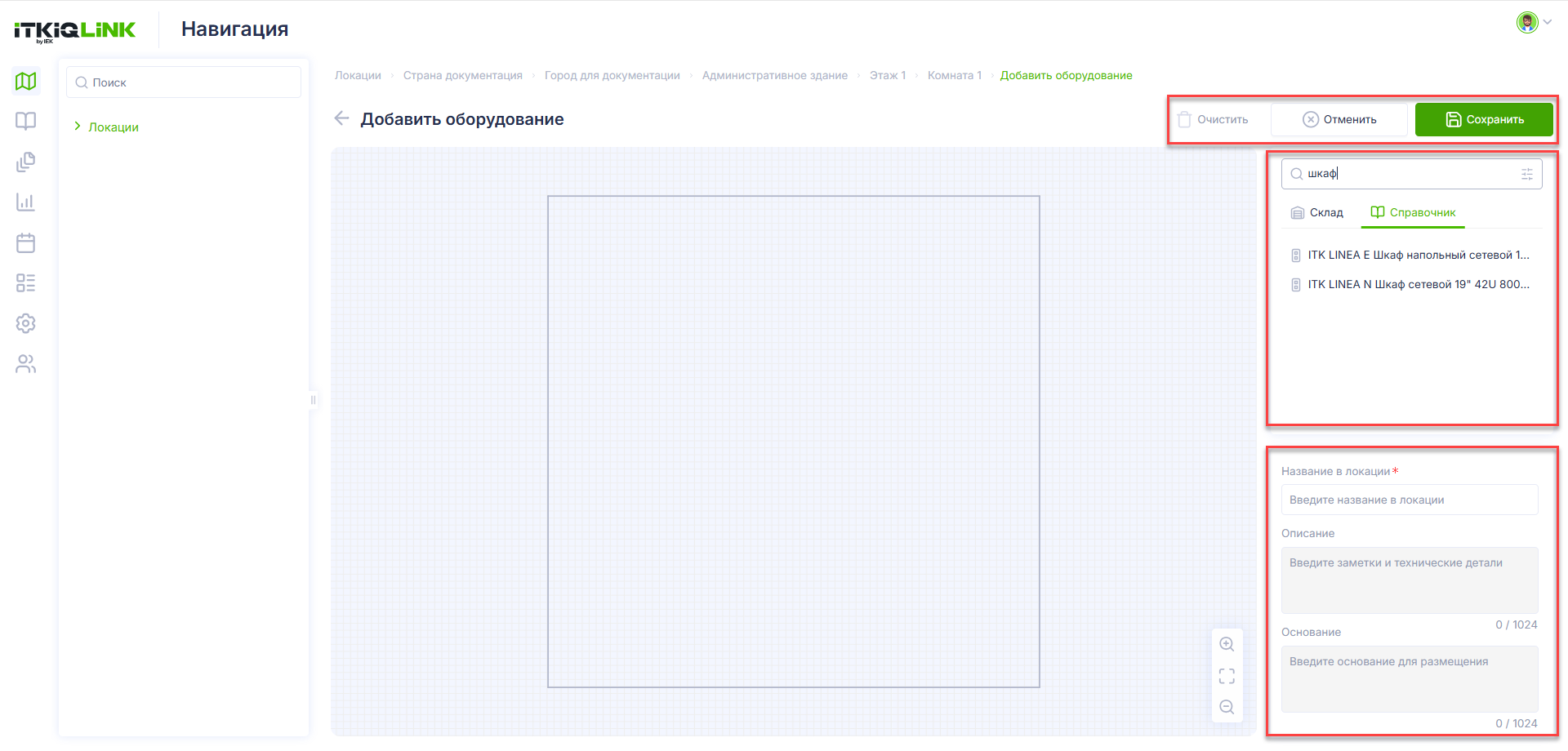Open the users sidebar icon
This screenshot has width=1568, height=751.
26,363
